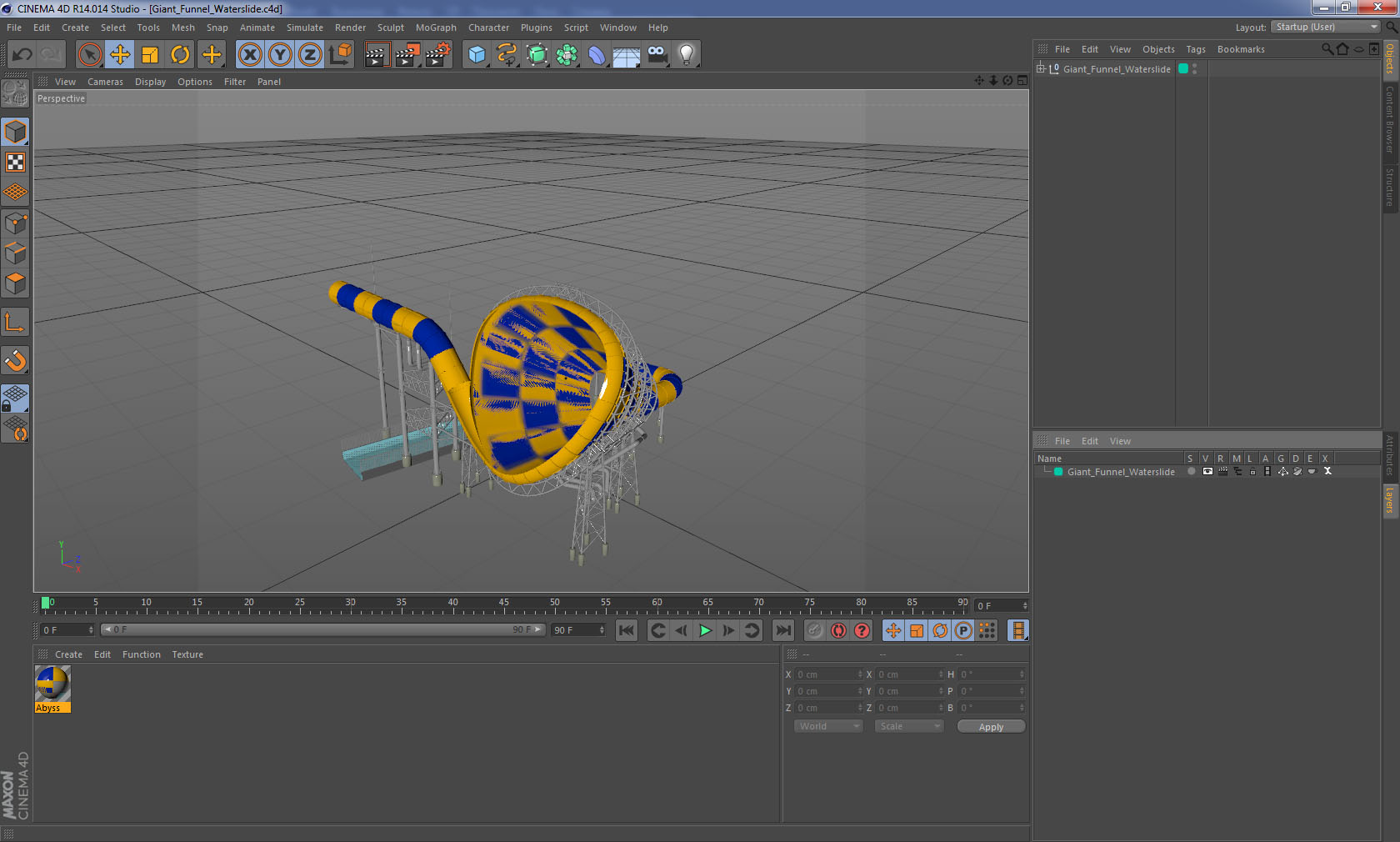Add a Cube primitive object
Screen dimensions: 1400x842
click(x=477, y=55)
